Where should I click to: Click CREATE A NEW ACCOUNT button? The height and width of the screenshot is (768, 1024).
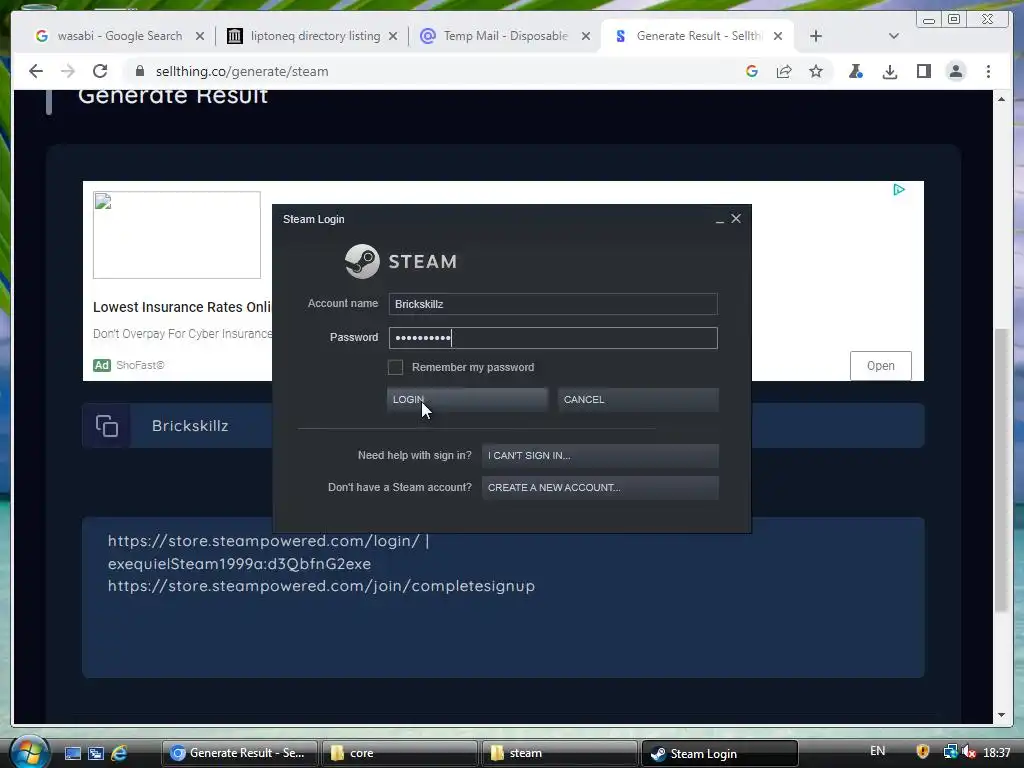pyautogui.click(x=600, y=488)
